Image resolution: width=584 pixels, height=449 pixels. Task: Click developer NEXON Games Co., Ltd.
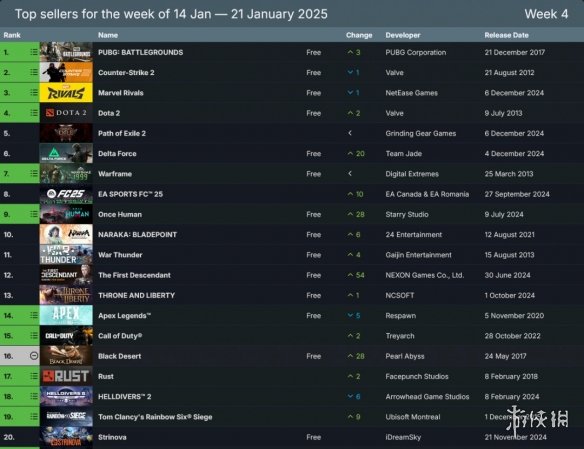coord(425,275)
